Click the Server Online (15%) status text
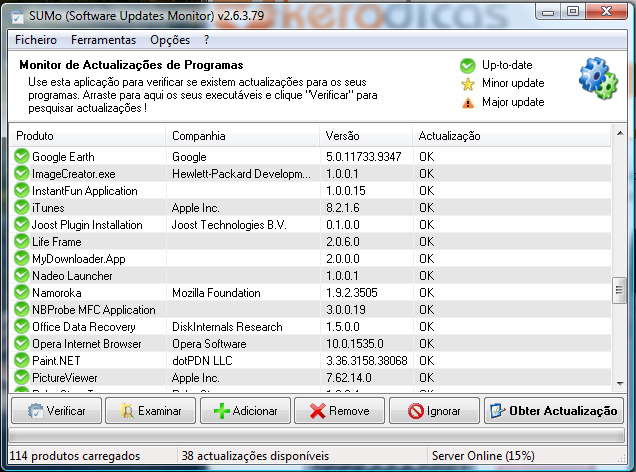The height and width of the screenshot is (472, 636). (x=483, y=456)
